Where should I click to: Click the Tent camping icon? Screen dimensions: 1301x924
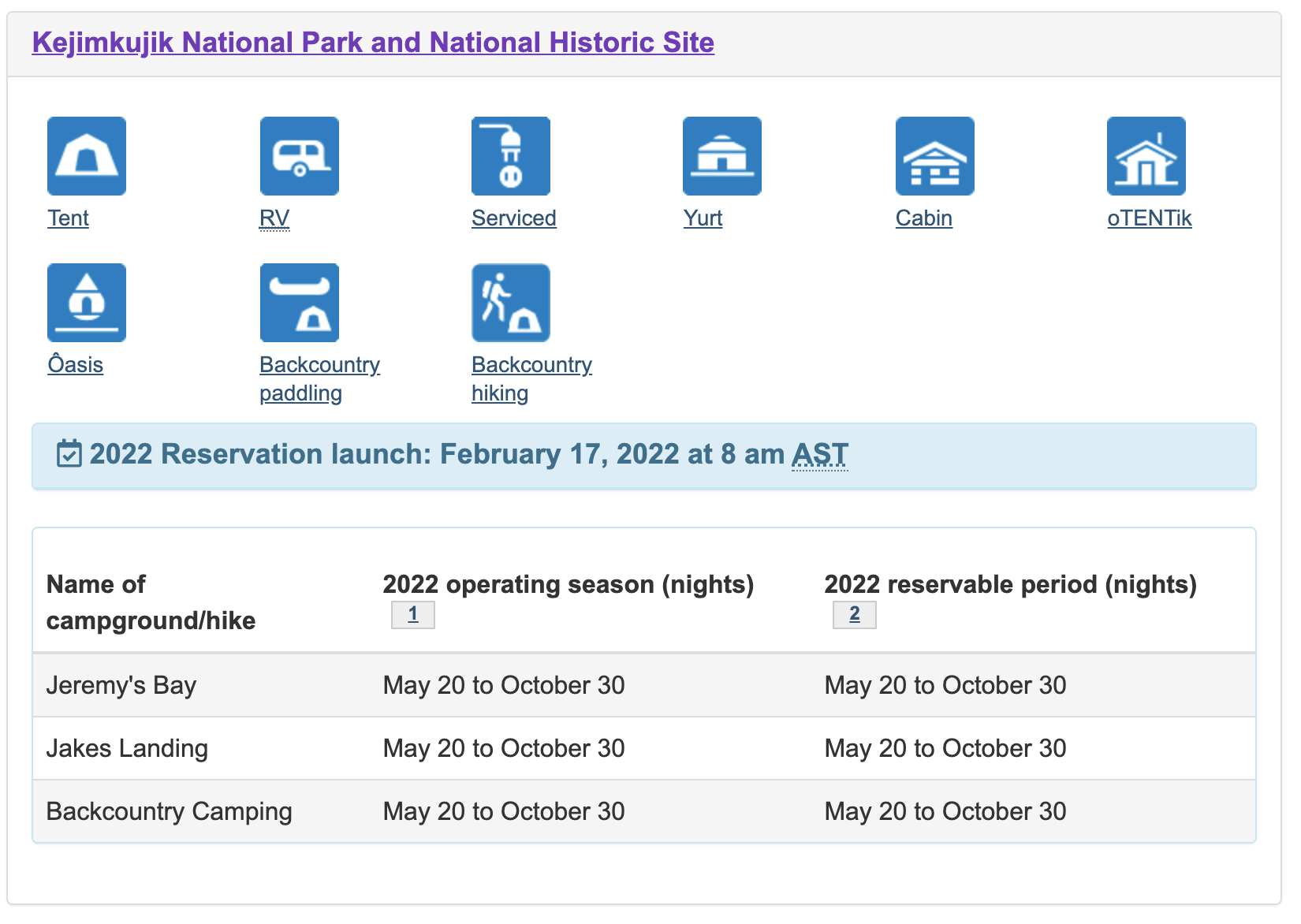pyautogui.click(x=87, y=156)
